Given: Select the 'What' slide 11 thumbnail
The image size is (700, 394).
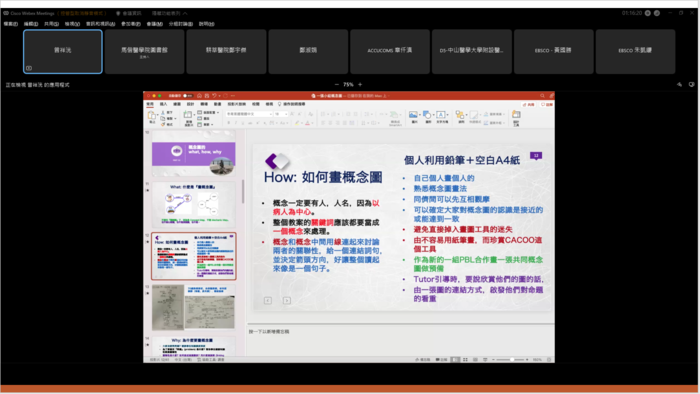Looking at the screenshot, I should (x=193, y=205).
